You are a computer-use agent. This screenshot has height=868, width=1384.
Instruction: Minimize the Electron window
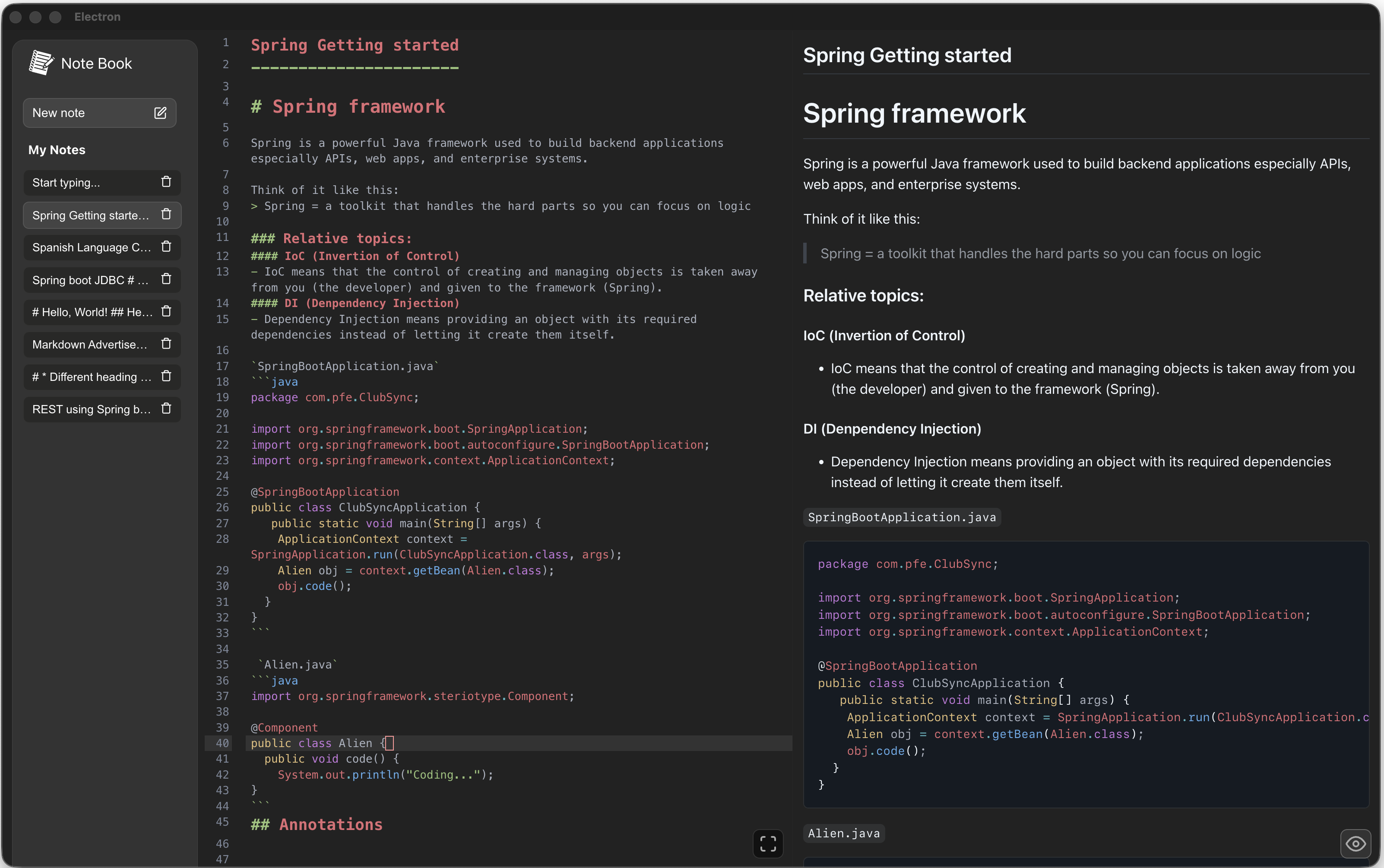(x=35, y=17)
